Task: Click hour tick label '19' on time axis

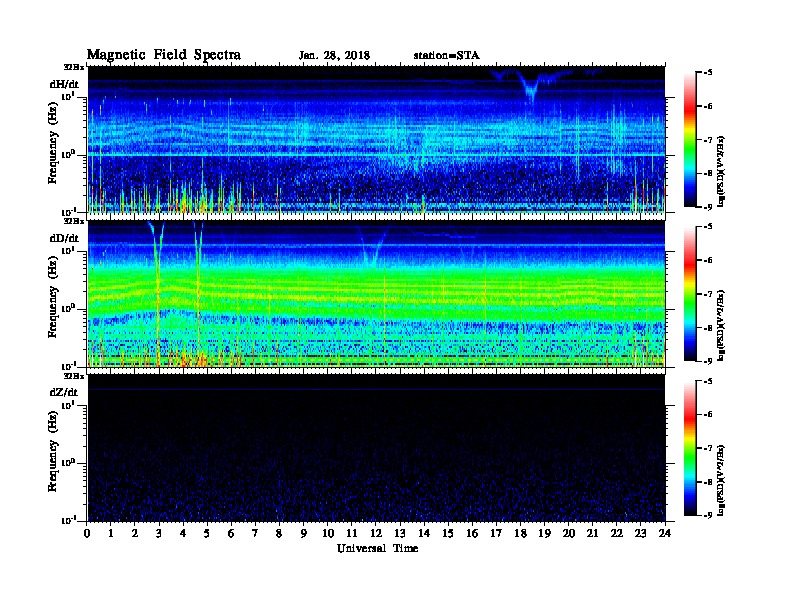Action: (x=544, y=533)
